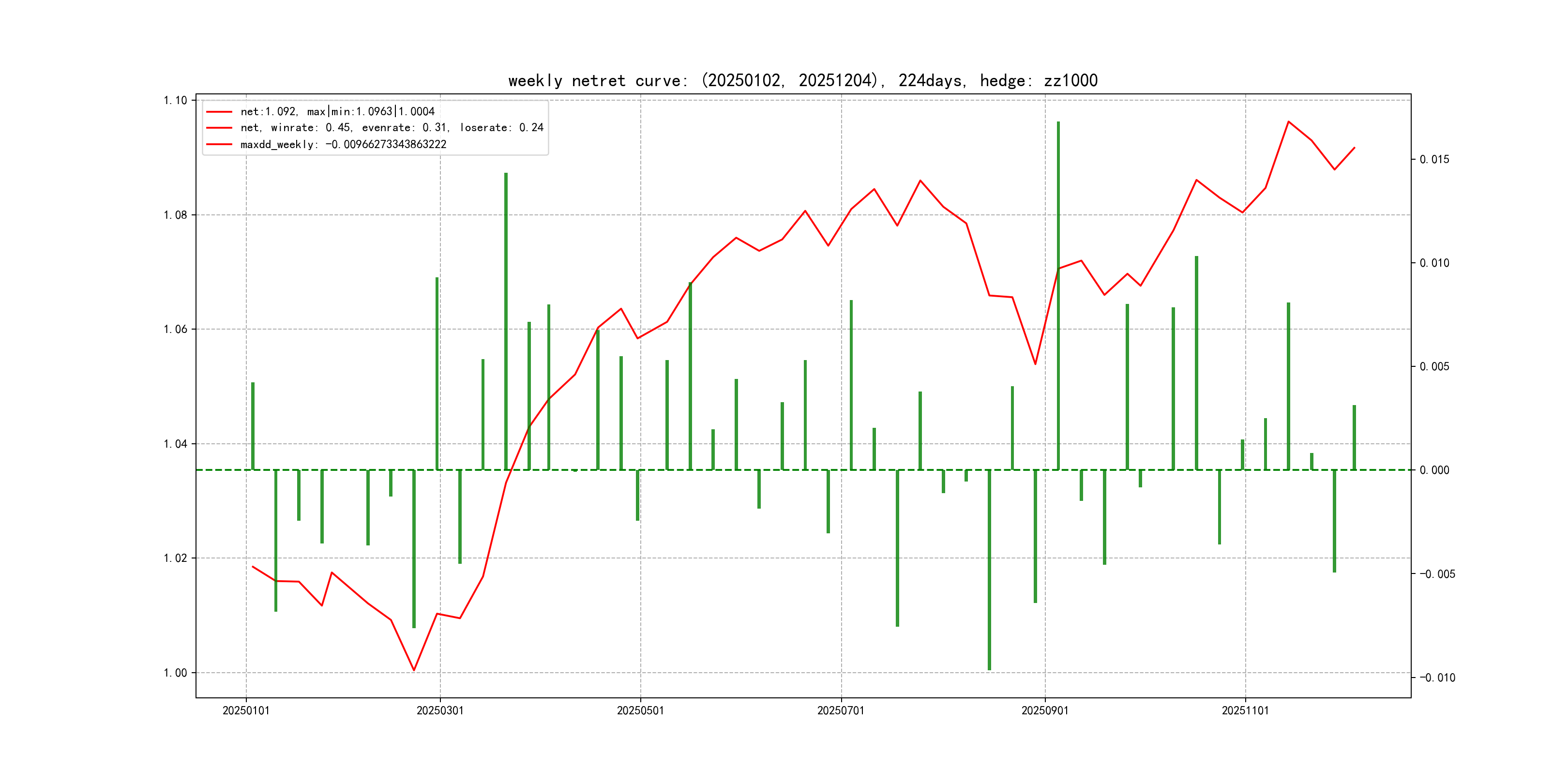Screen dimensions: 1568x784
Task: Select the 20250901 x-axis tick label
Action: pyautogui.click(x=1044, y=710)
